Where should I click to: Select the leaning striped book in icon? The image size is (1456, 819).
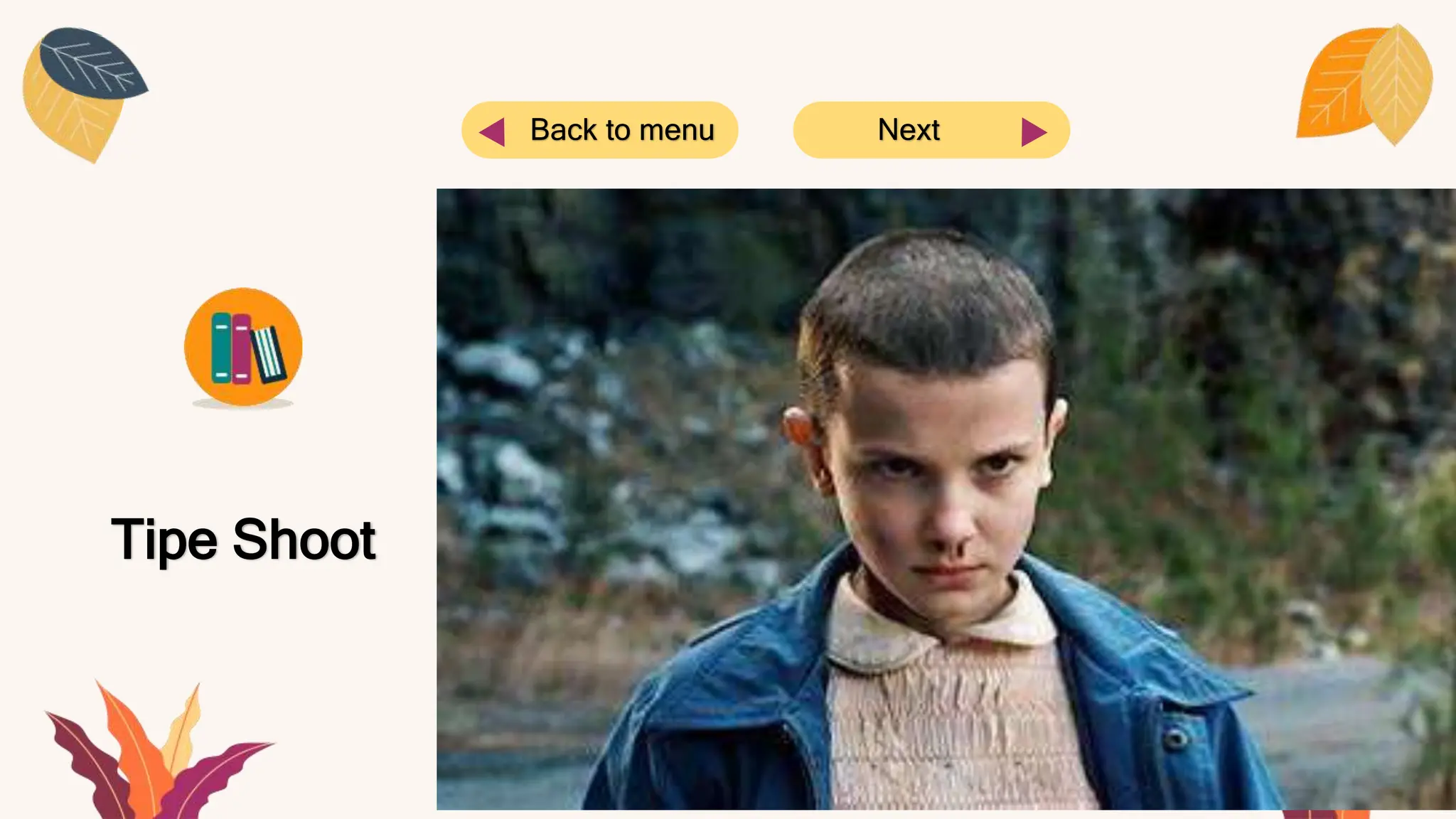point(269,353)
